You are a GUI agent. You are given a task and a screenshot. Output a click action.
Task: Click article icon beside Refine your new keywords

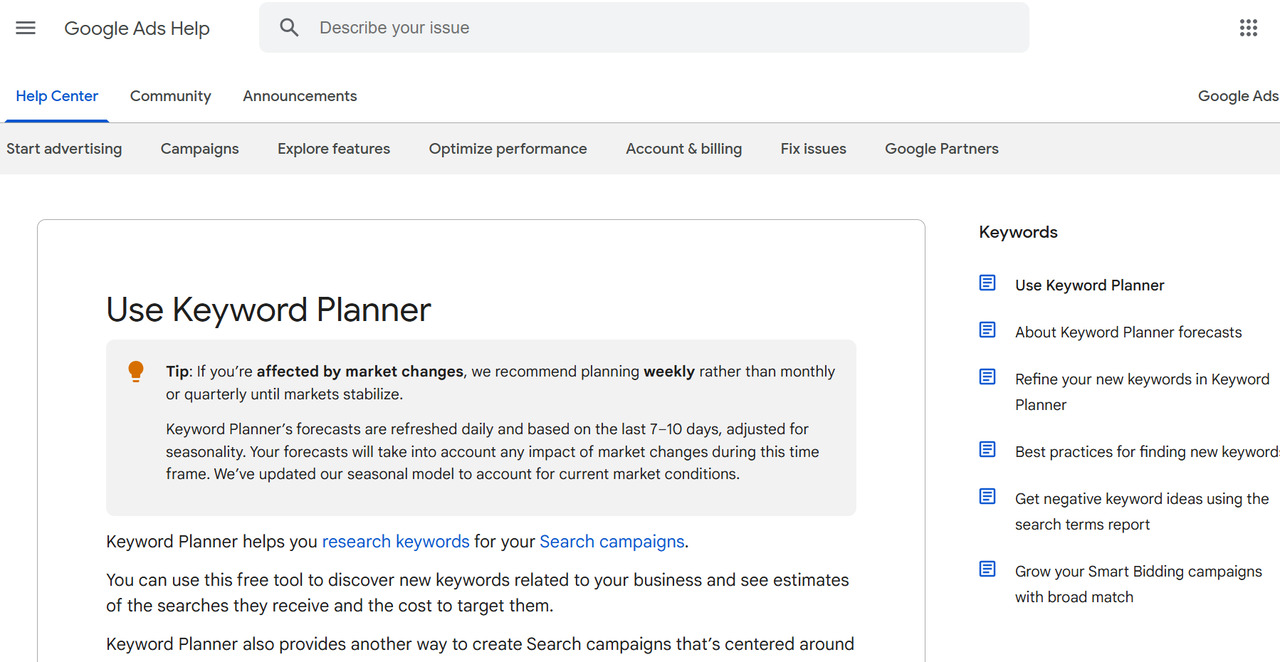pos(987,377)
